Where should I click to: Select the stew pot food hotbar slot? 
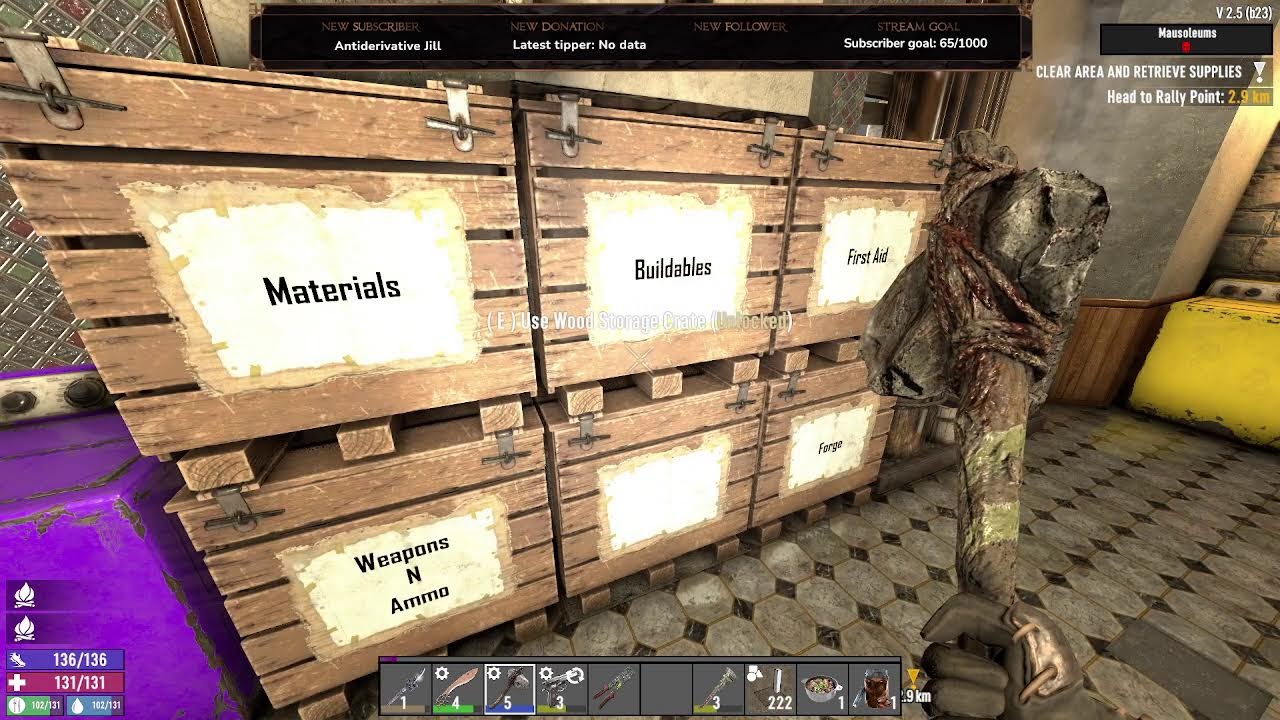click(x=822, y=688)
